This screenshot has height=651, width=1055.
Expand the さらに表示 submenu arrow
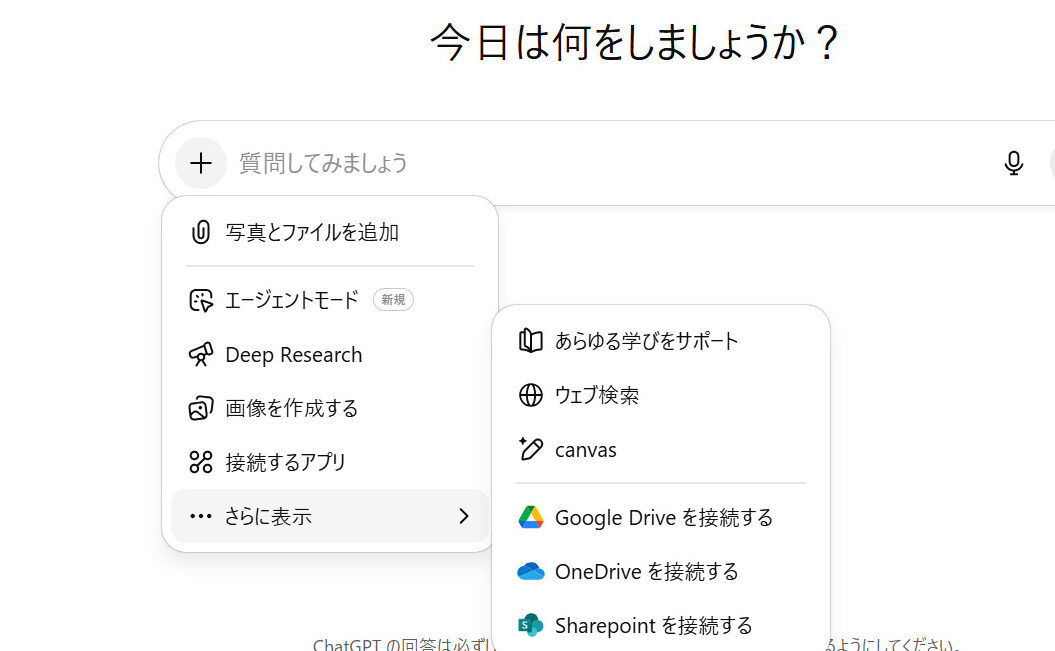coord(463,516)
